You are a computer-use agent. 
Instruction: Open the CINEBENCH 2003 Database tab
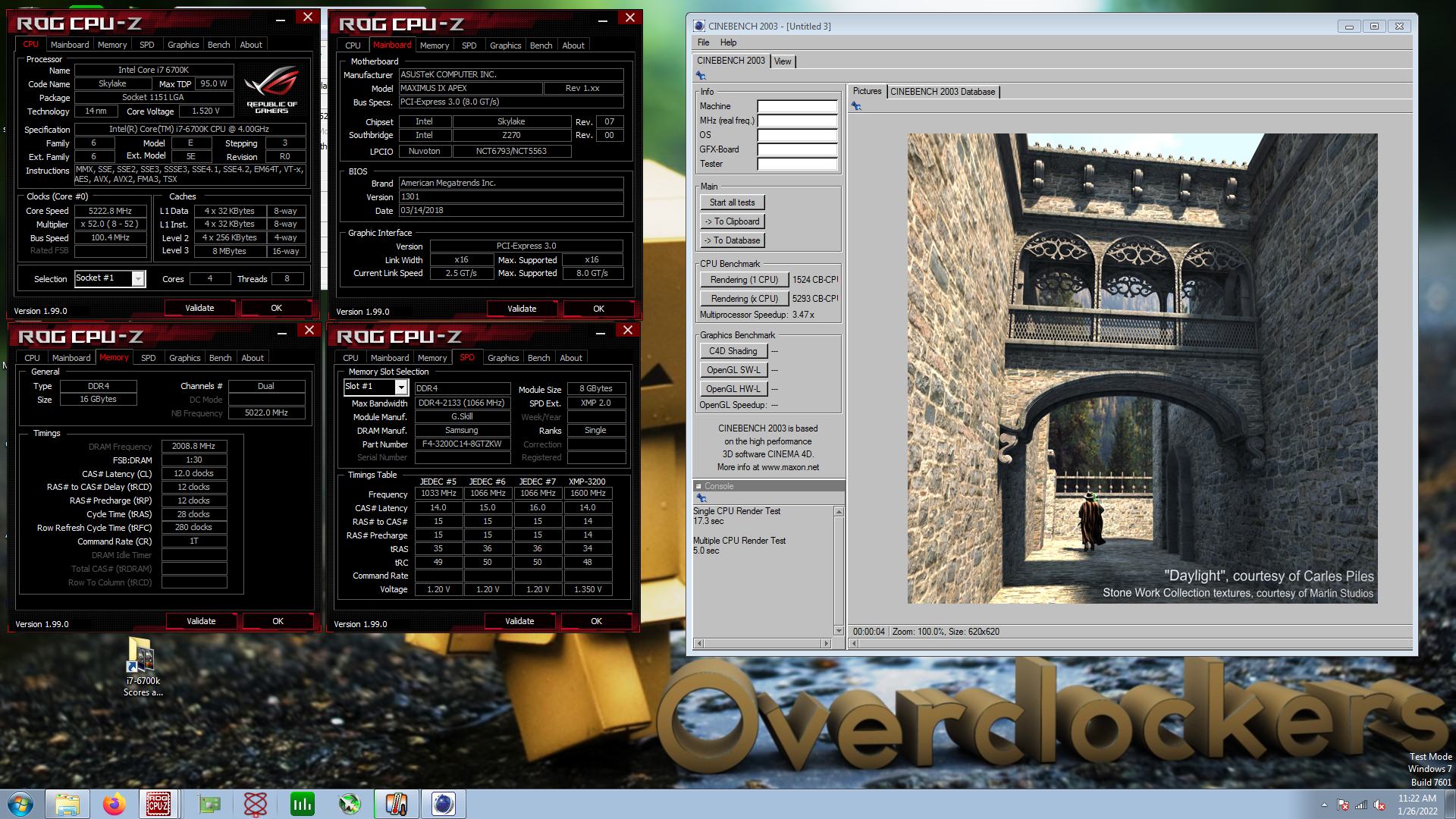(943, 92)
